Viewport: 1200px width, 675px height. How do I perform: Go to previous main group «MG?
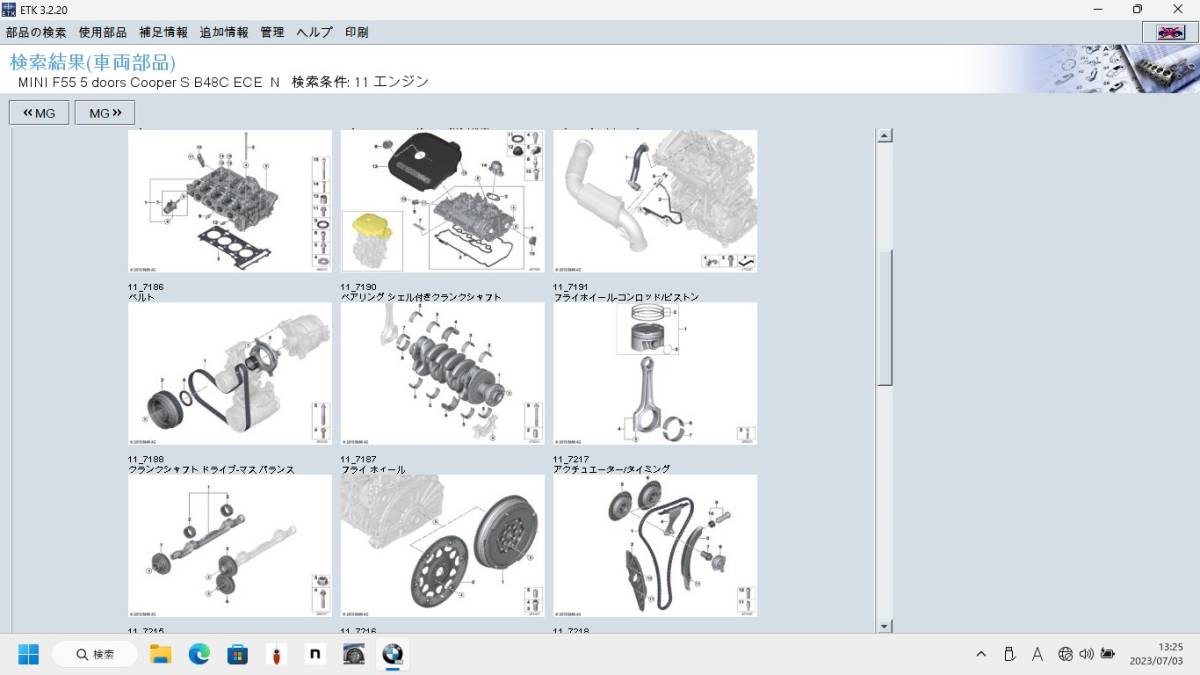coord(40,113)
